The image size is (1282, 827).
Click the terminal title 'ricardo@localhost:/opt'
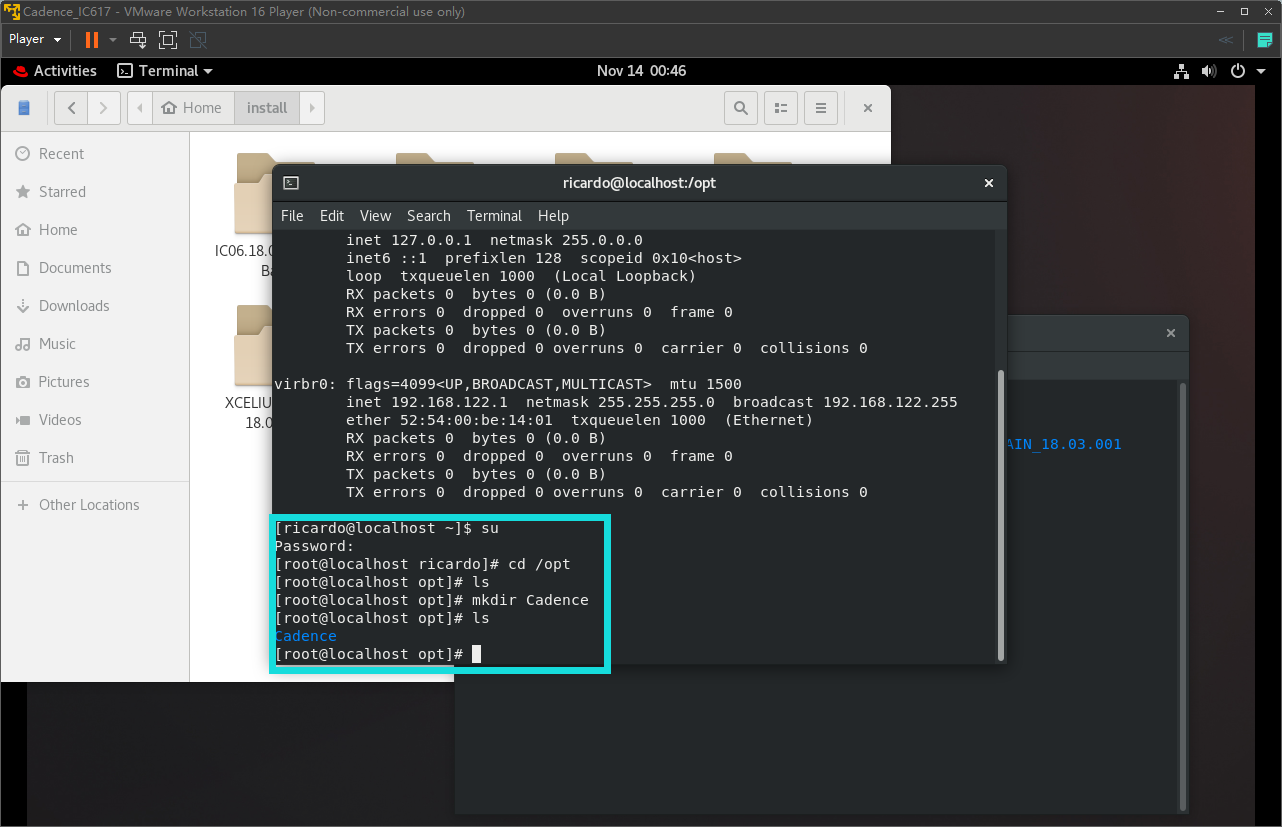[x=639, y=183]
